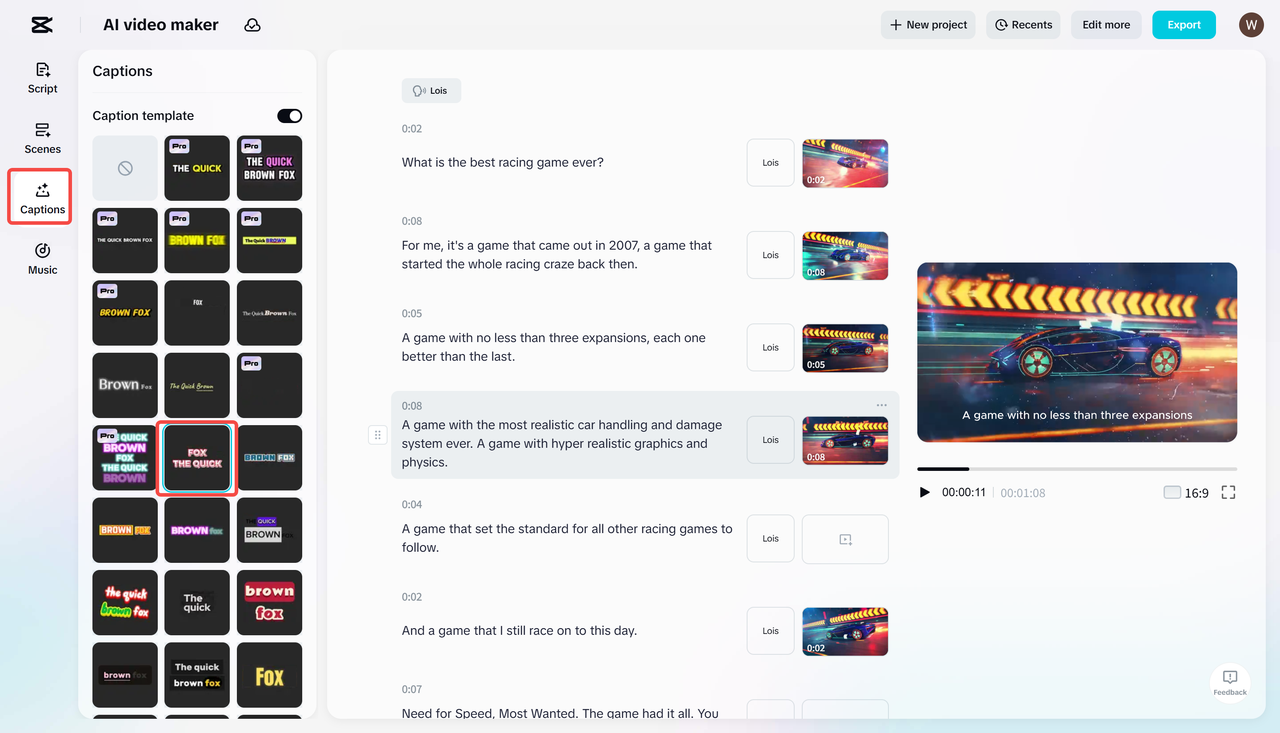Open scene clip for 'realistic car handling' line
The height and width of the screenshot is (733, 1280).
pos(845,440)
